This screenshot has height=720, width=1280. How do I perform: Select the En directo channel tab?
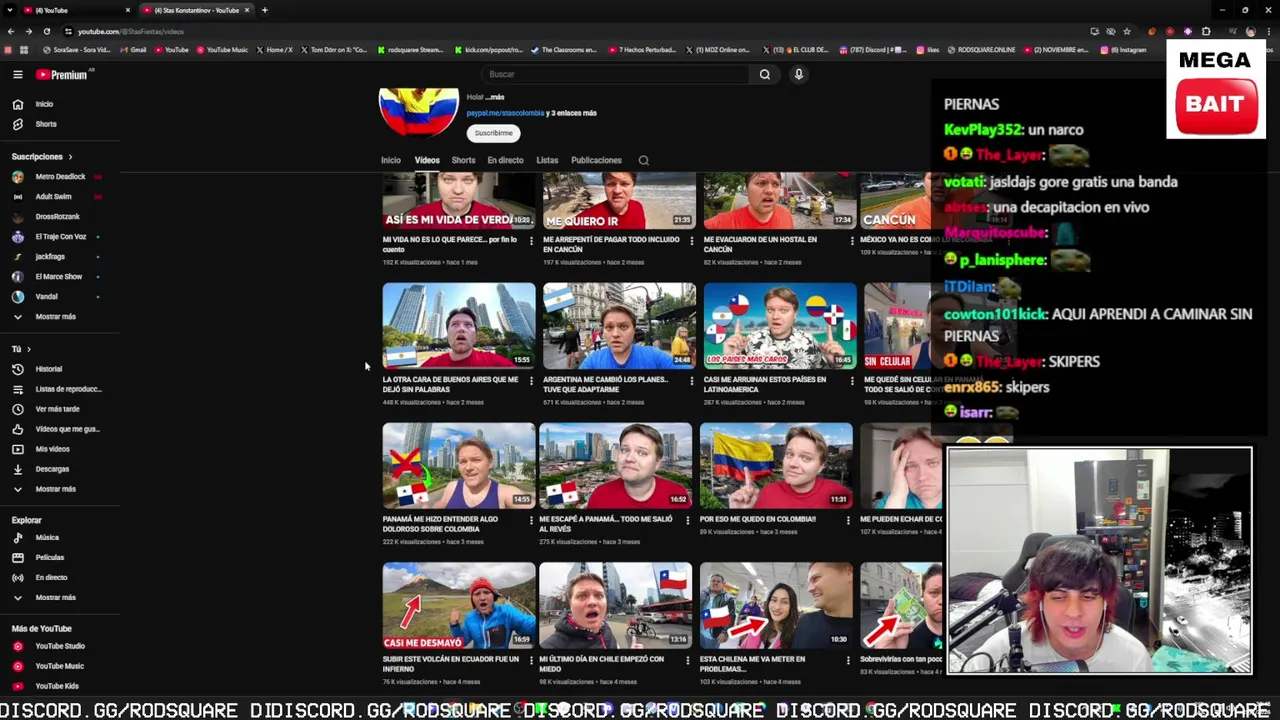pos(505,160)
